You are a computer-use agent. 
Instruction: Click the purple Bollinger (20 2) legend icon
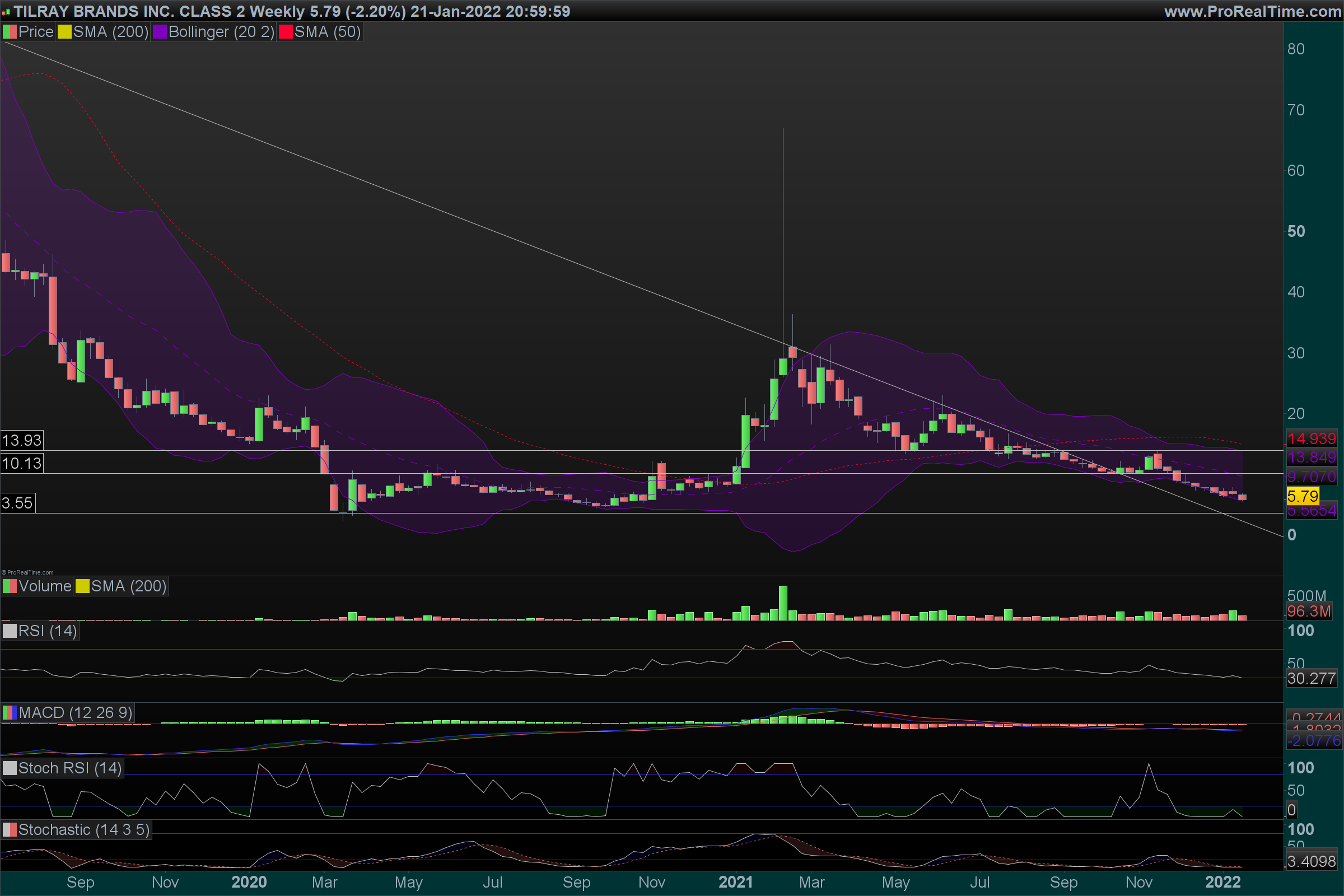(x=160, y=32)
